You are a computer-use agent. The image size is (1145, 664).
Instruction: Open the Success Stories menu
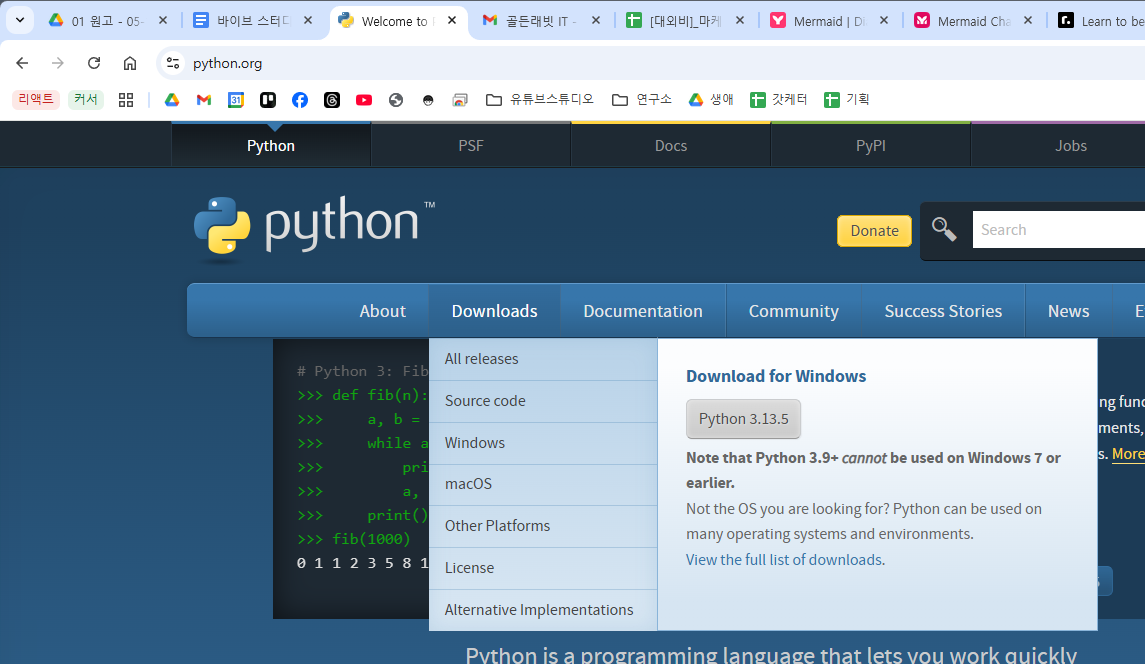pyautogui.click(x=943, y=311)
